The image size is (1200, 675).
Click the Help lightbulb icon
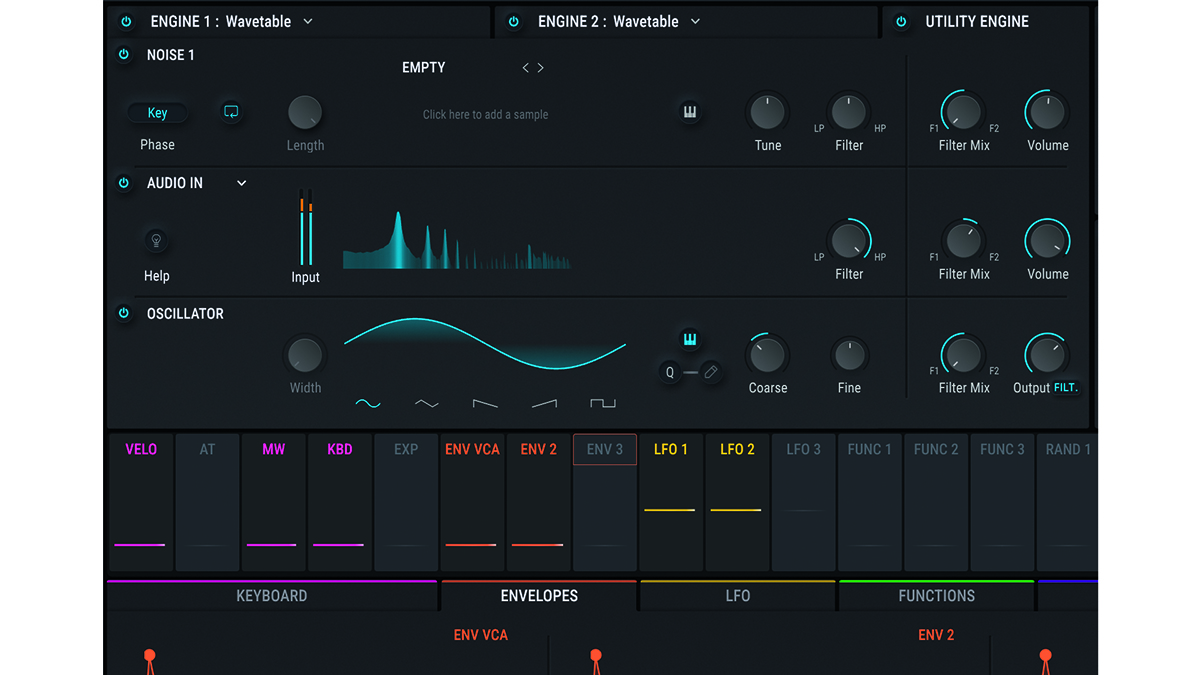pyautogui.click(x=156, y=241)
